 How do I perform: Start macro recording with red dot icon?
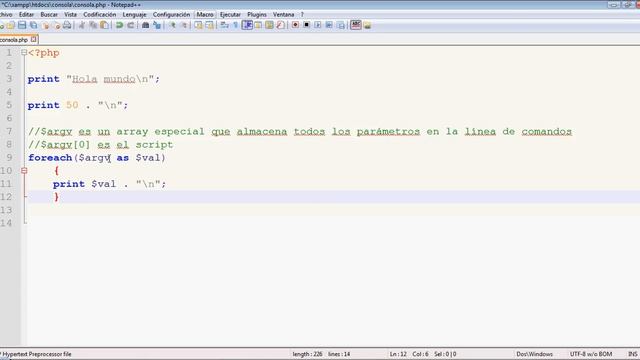295,25
